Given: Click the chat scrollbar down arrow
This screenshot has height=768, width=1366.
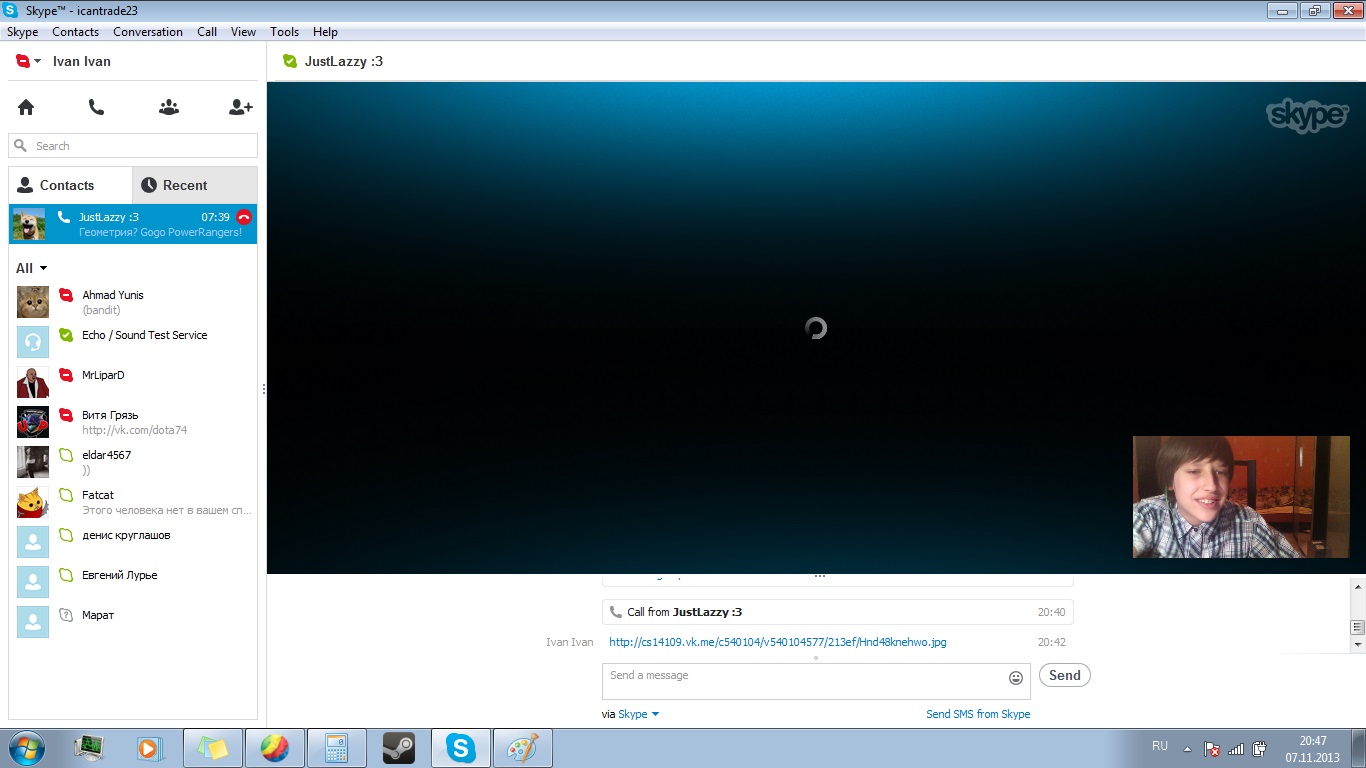Looking at the screenshot, I should pos(1357,646).
